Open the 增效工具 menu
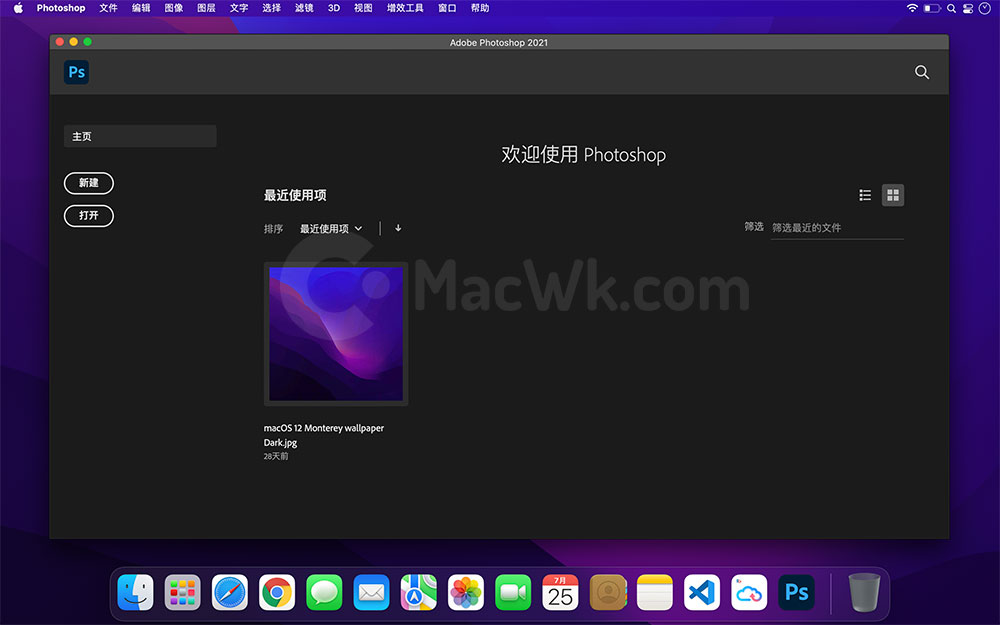 pyautogui.click(x=405, y=8)
